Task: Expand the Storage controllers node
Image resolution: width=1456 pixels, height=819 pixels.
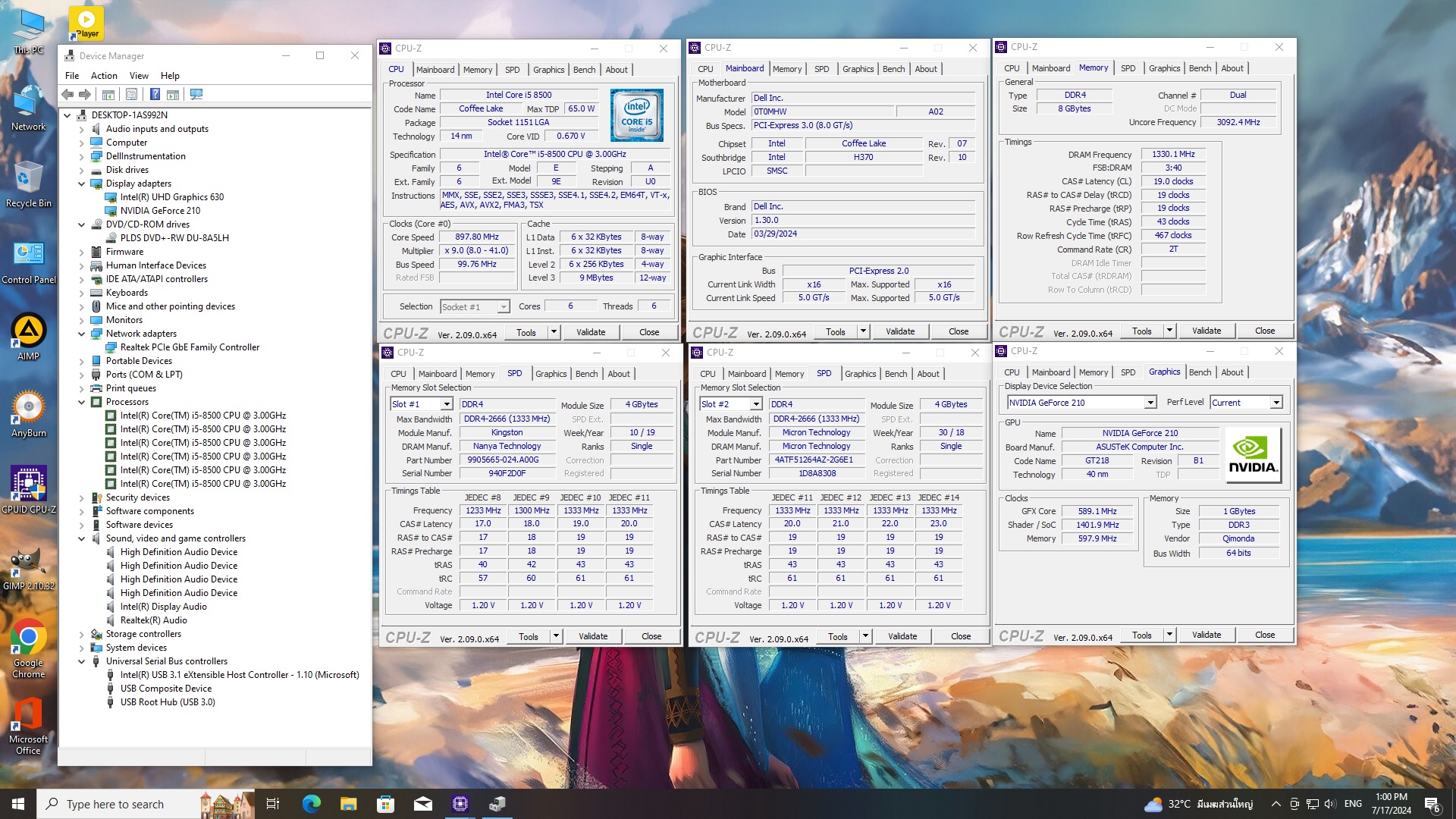Action: tap(81, 634)
